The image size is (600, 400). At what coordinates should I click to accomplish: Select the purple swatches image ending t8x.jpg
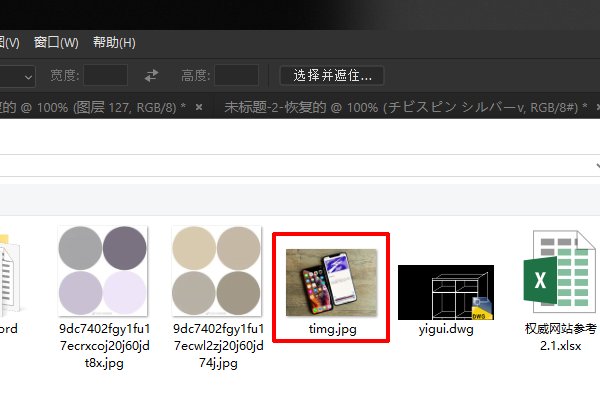102,272
